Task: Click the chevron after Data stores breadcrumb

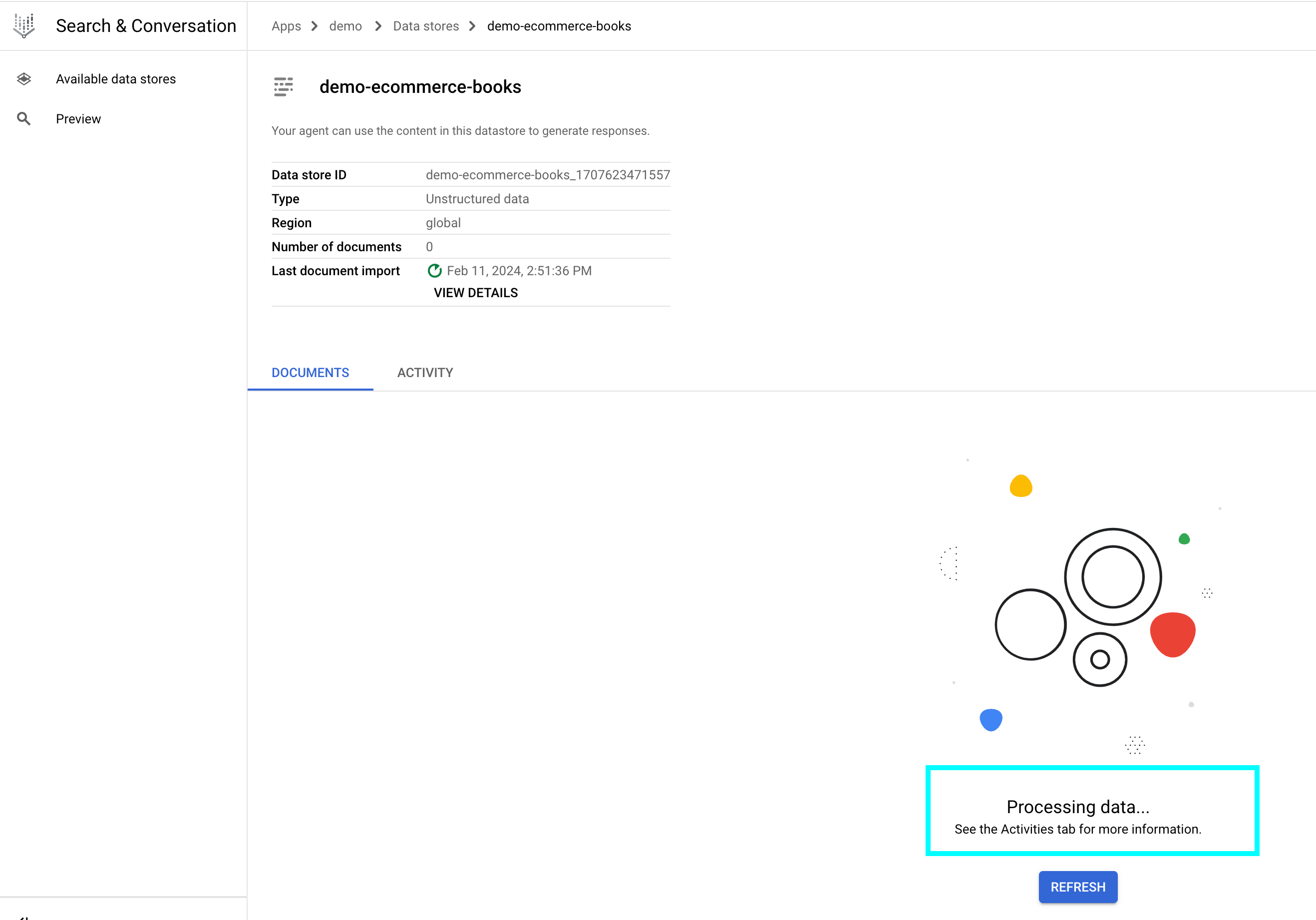Action: pyautogui.click(x=472, y=26)
